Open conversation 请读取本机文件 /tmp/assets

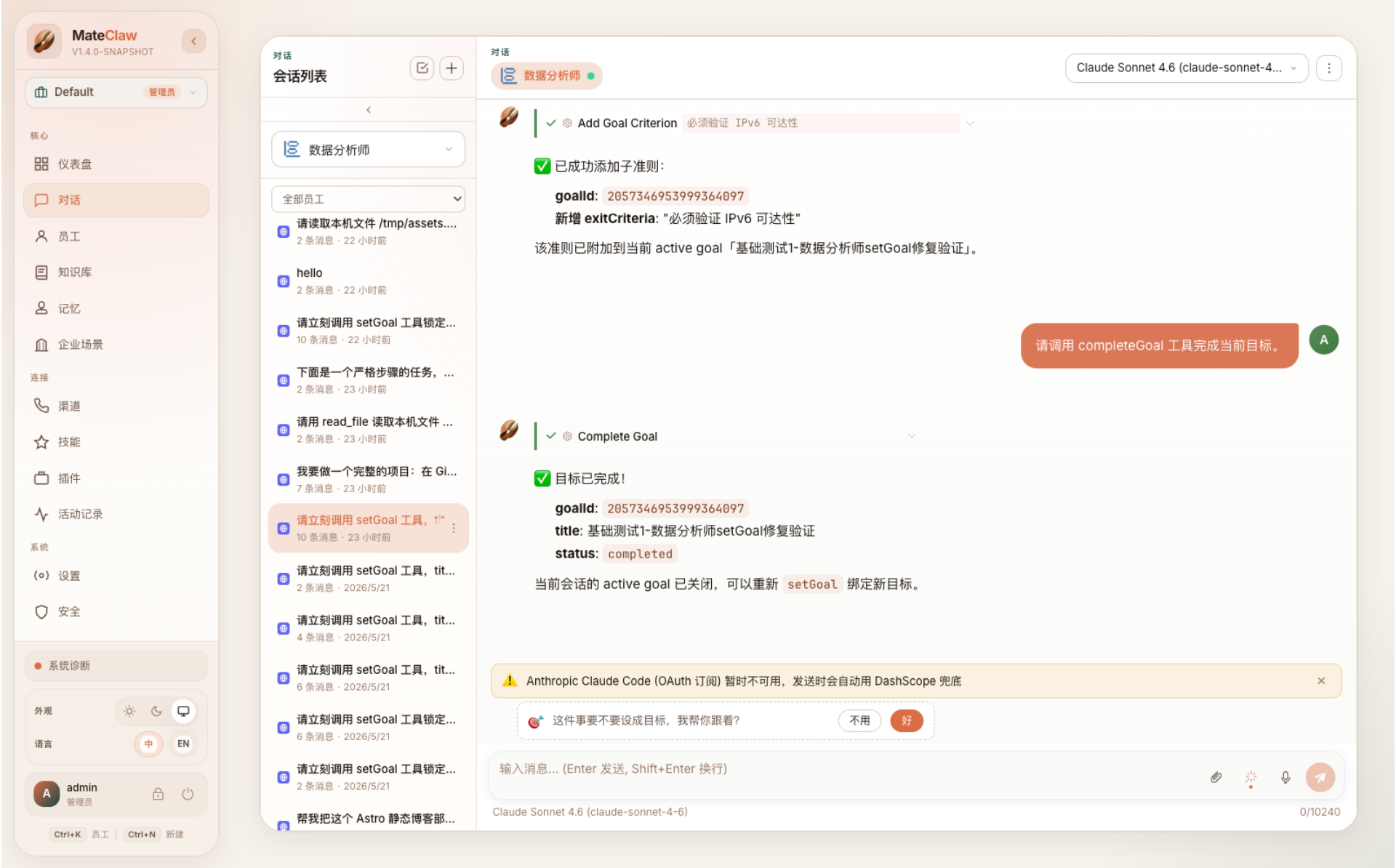369,231
